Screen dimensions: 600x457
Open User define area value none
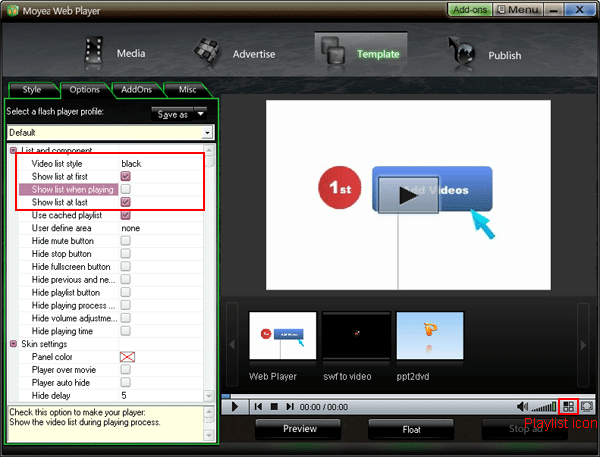pyautogui.click(x=130, y=228)
